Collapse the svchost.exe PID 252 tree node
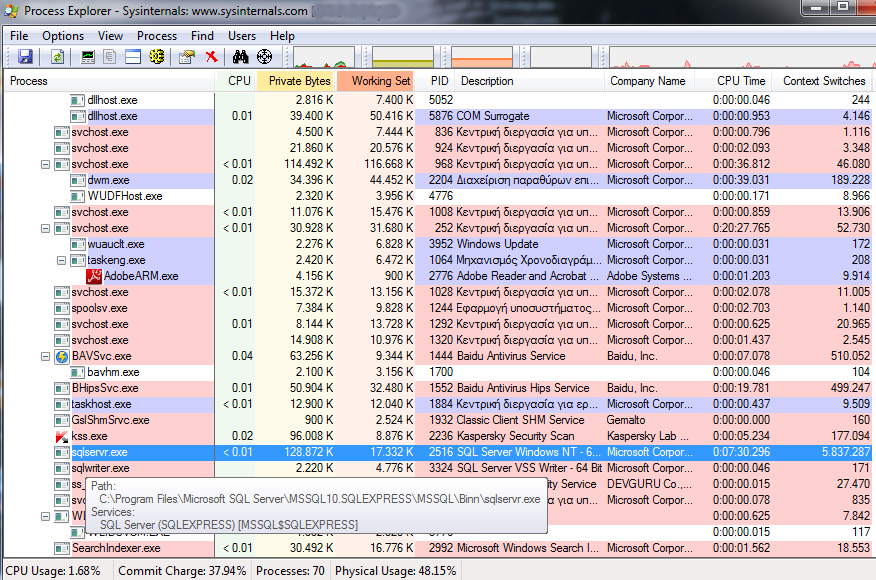876x580 pixels. [x=46, y=229]
